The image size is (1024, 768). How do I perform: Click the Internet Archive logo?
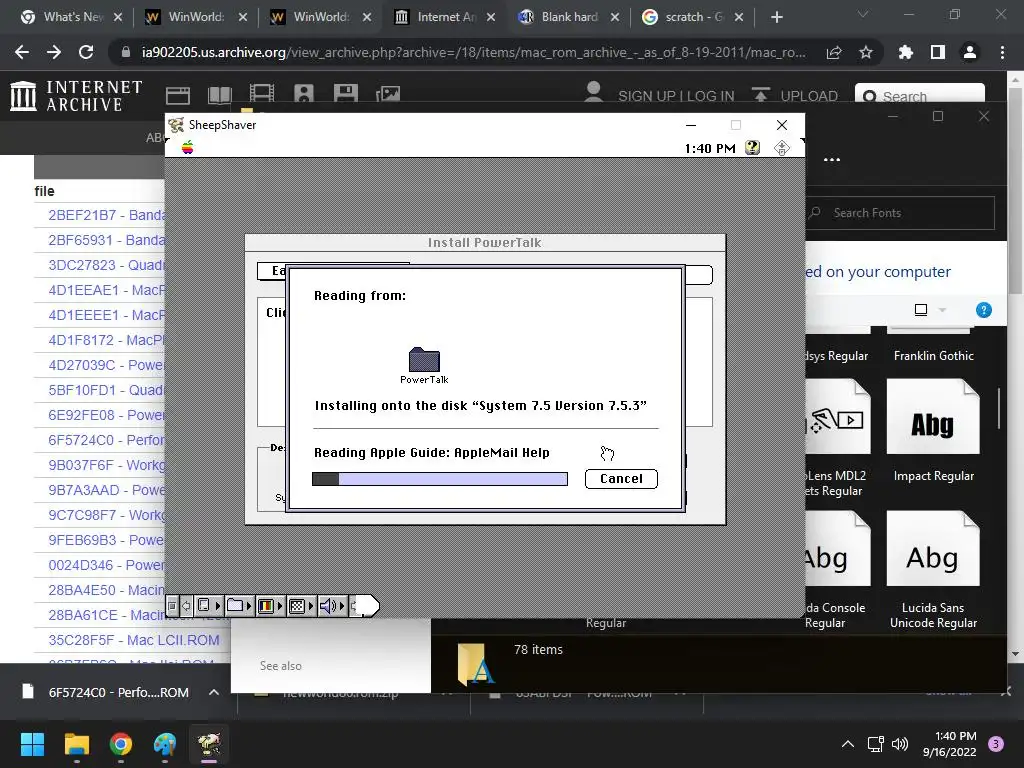pyautogui.click(x=76, y=96)
